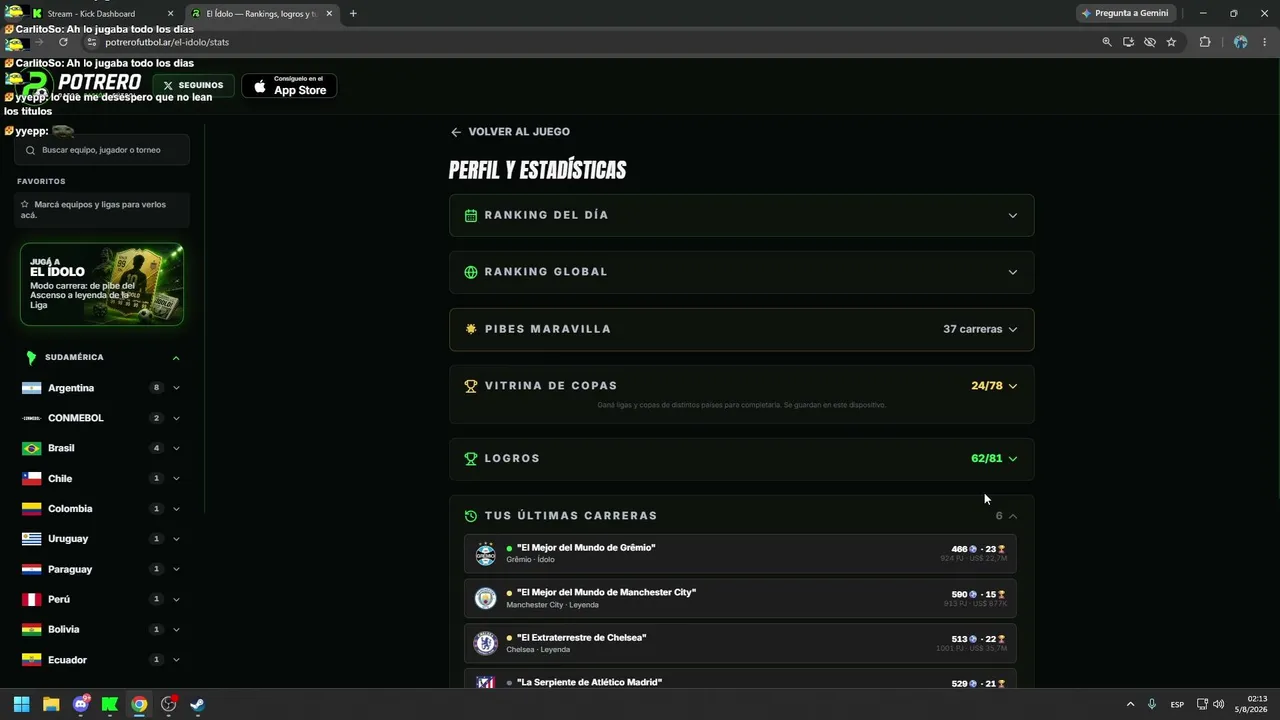Click the address bar URL
The width and height of the screenshot is (1280, 720).
pos(167,42)
